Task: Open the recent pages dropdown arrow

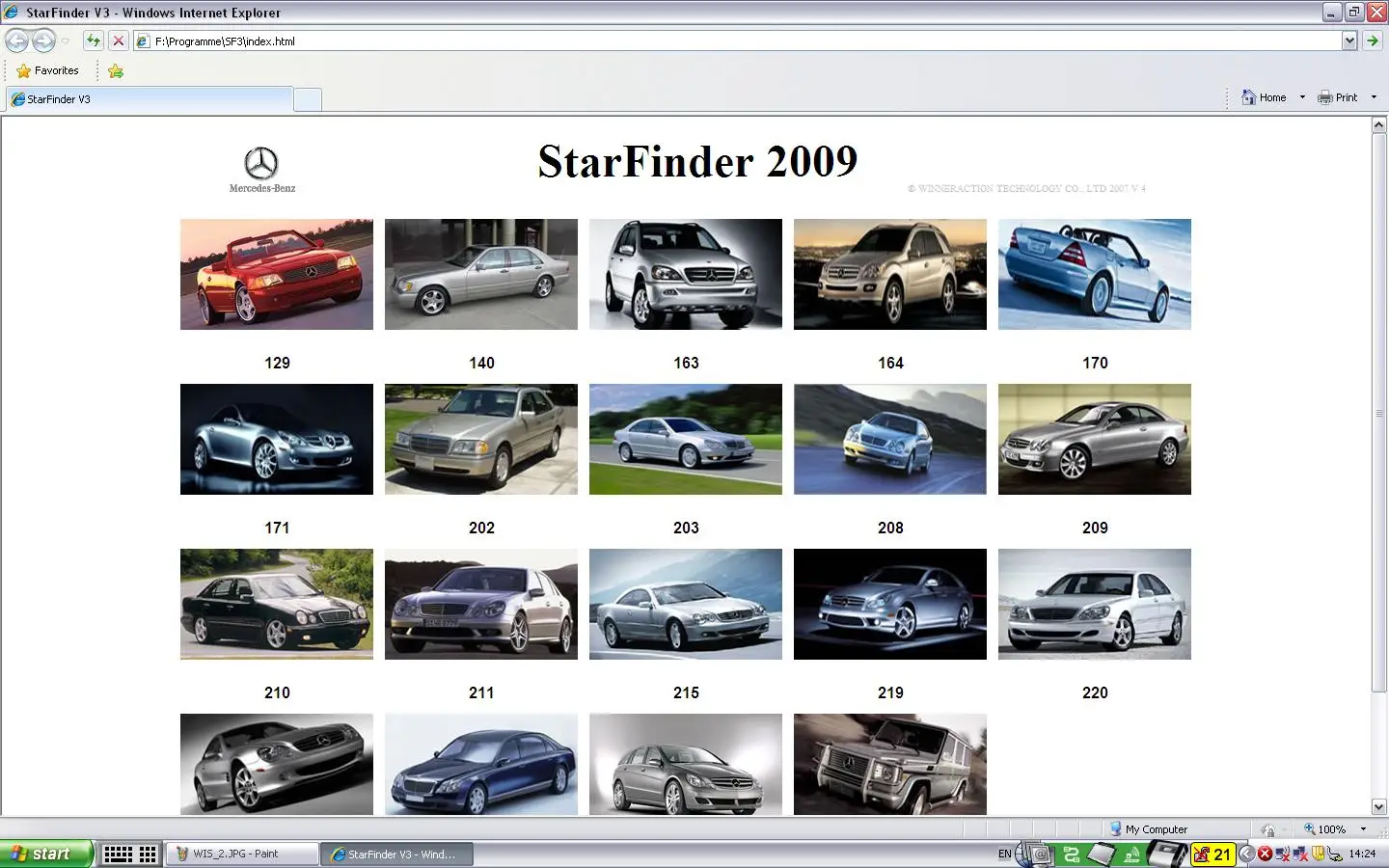Action: 65,41
